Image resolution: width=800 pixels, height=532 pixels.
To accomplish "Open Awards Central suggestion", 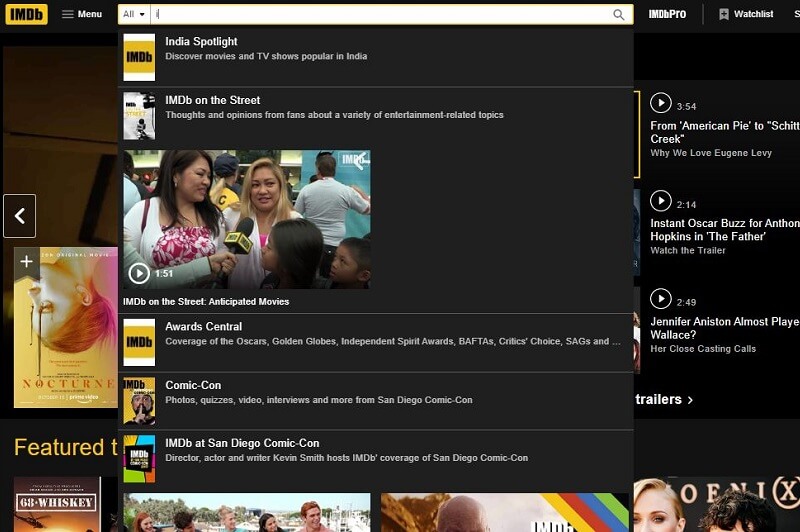I will tap(204, 327).
